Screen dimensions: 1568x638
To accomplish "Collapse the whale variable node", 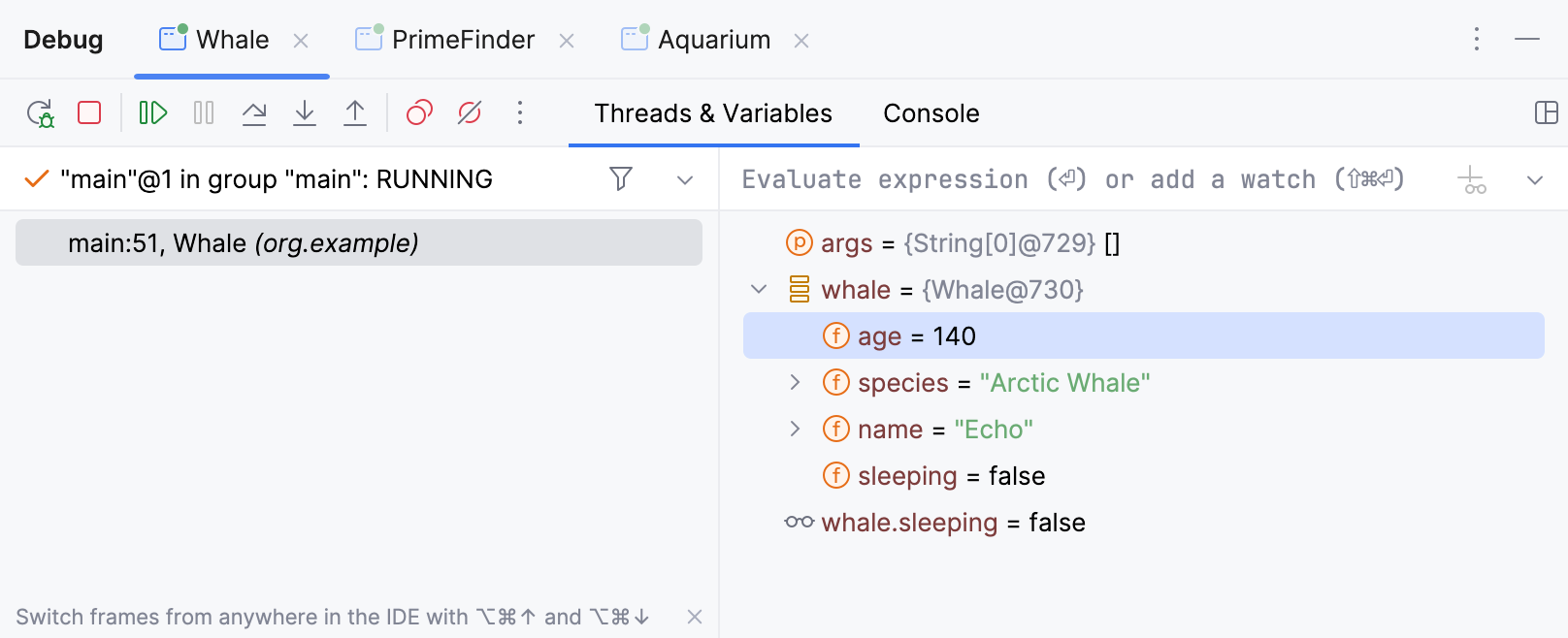I will tap(759, 289).
